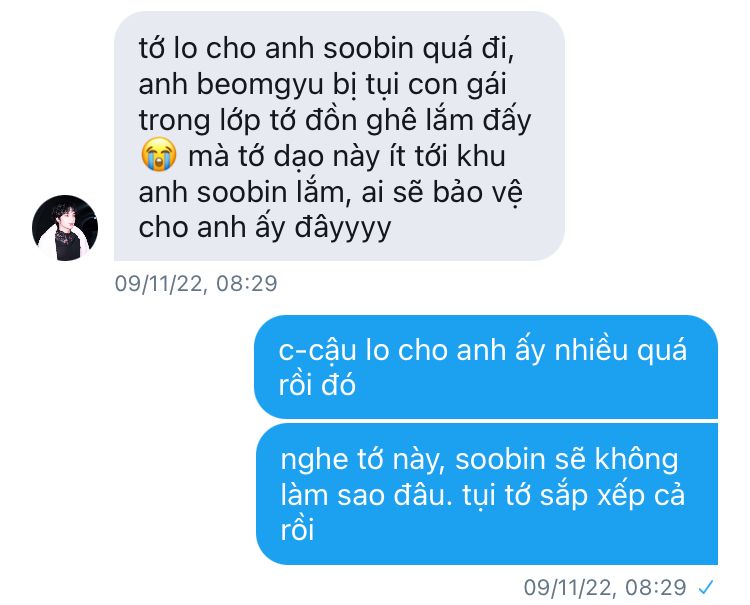Select the blue bubble starting "c-cậu lo cho"
This screenshot has width=750, height=605.
click(x=485, y=367)
